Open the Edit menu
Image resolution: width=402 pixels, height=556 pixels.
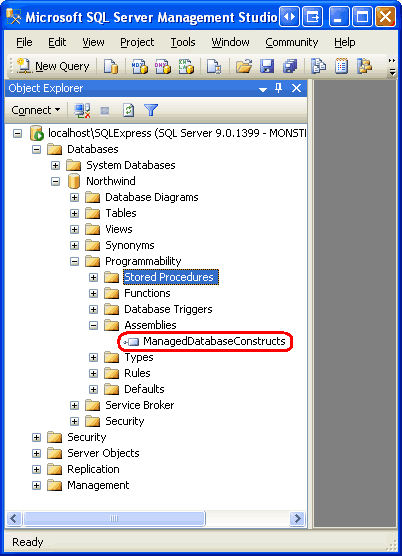pos(57,42)
